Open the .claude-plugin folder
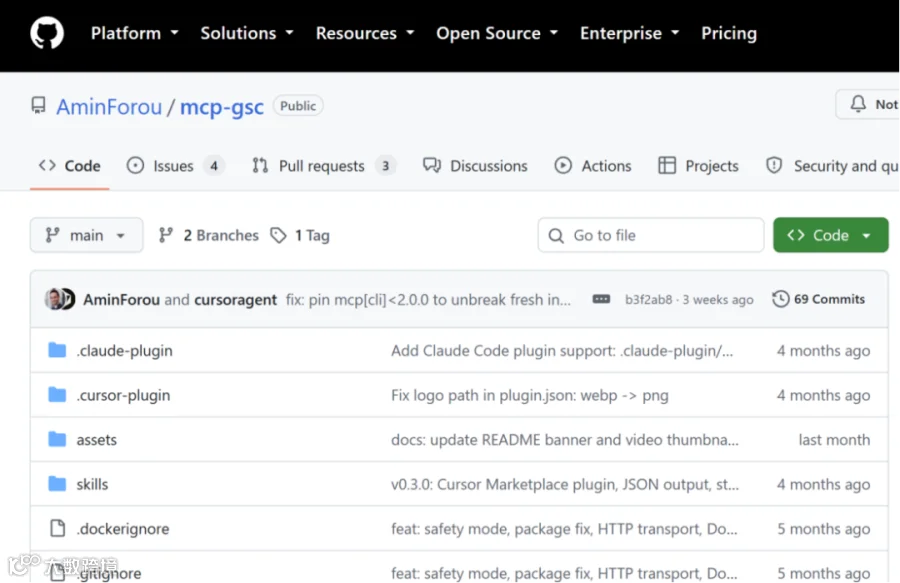 click(x=125, y=351)
